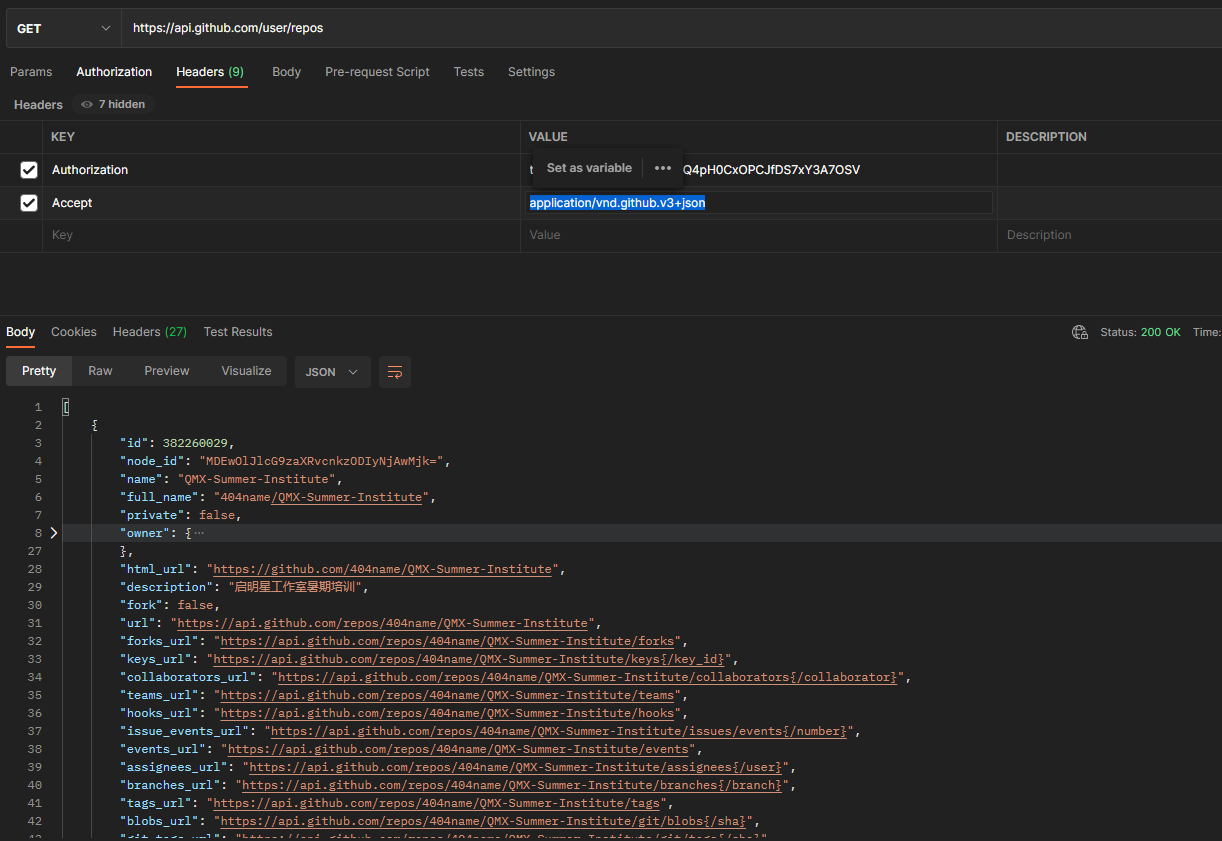1222x841 pixels.
Task: Select the Raw view mode
Action: pyautogui.click(x=100, y=371)
